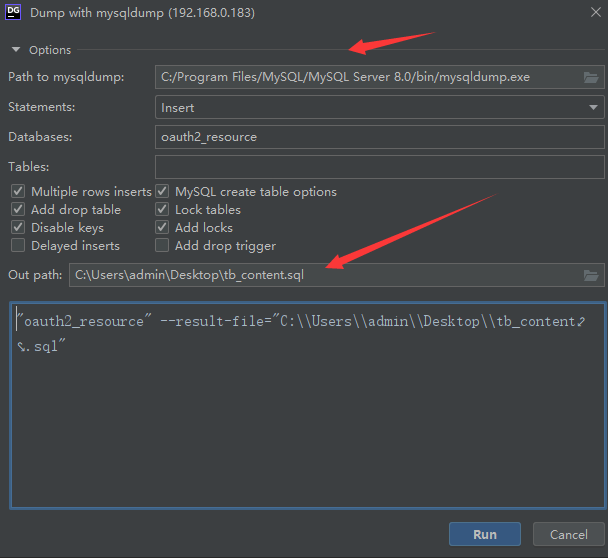Toggle Add locks checkbox
This screenshot has width=608, height=558.
point(162,227)
